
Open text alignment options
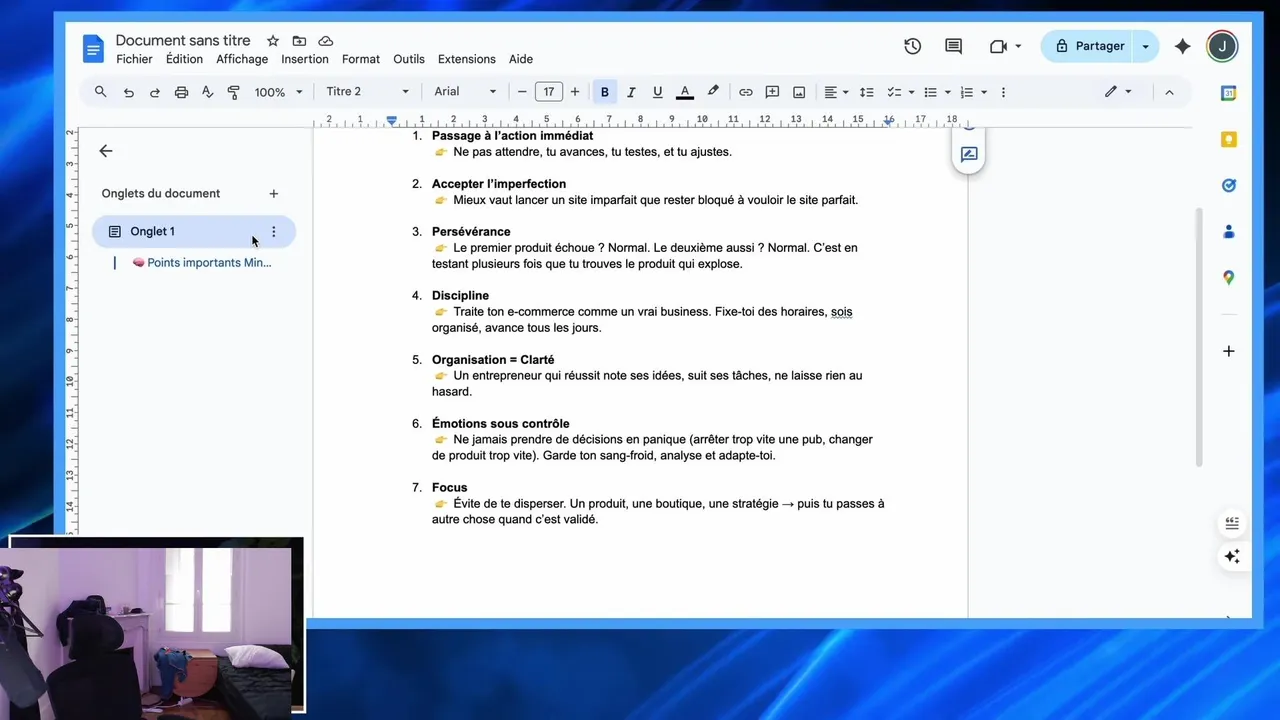836,92
